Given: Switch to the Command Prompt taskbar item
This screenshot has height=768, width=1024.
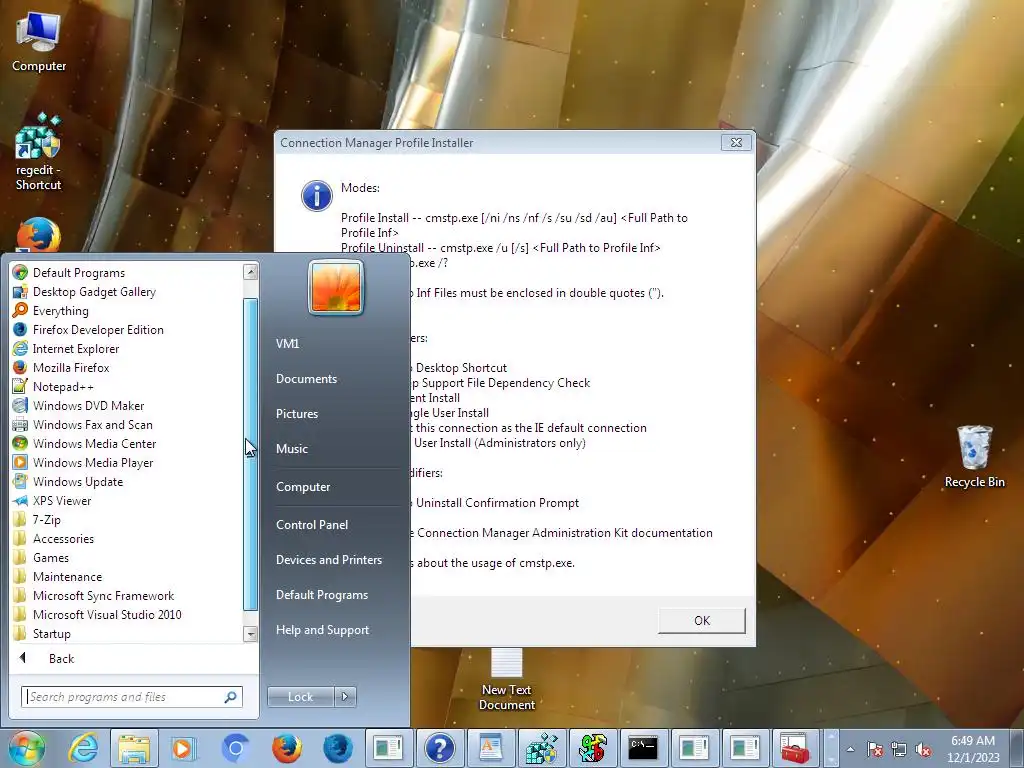Looking at the screenshot, I should (x=643, y=748).
